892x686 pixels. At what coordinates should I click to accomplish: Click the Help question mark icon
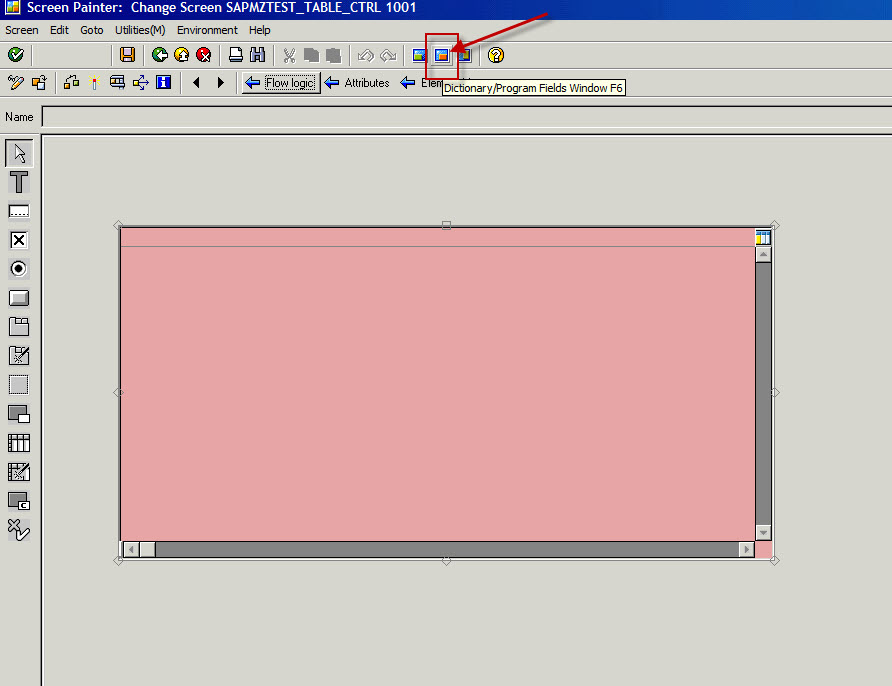point(495,55)
